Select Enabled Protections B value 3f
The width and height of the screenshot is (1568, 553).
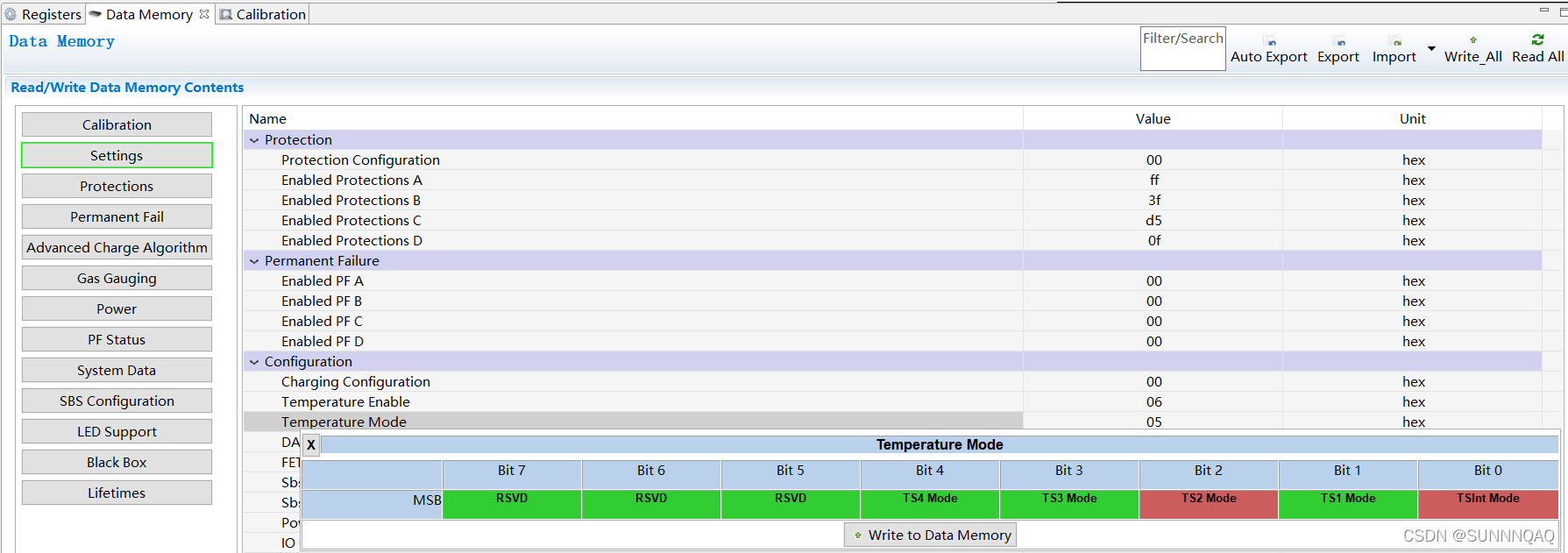click(x=1154, y=201)
